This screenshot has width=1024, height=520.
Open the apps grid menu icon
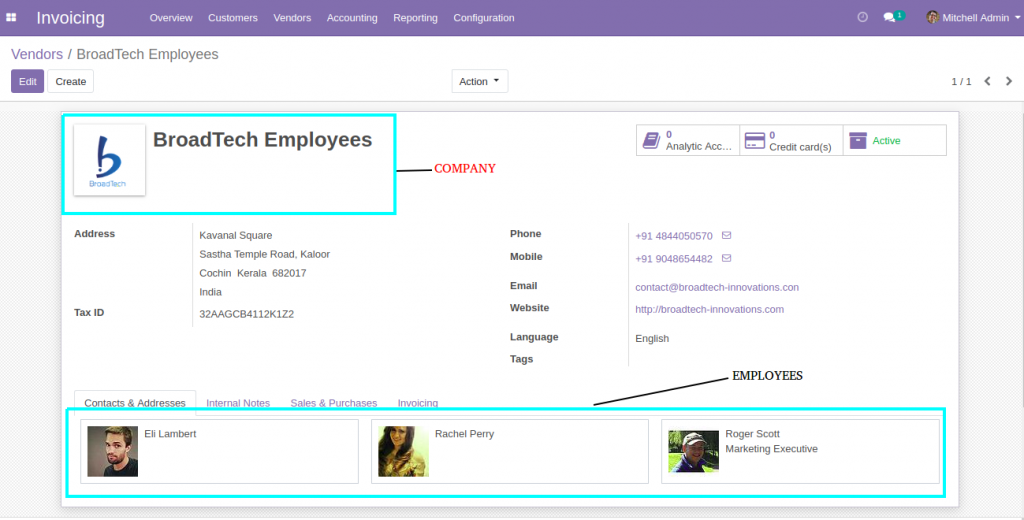tap(11, 18)
